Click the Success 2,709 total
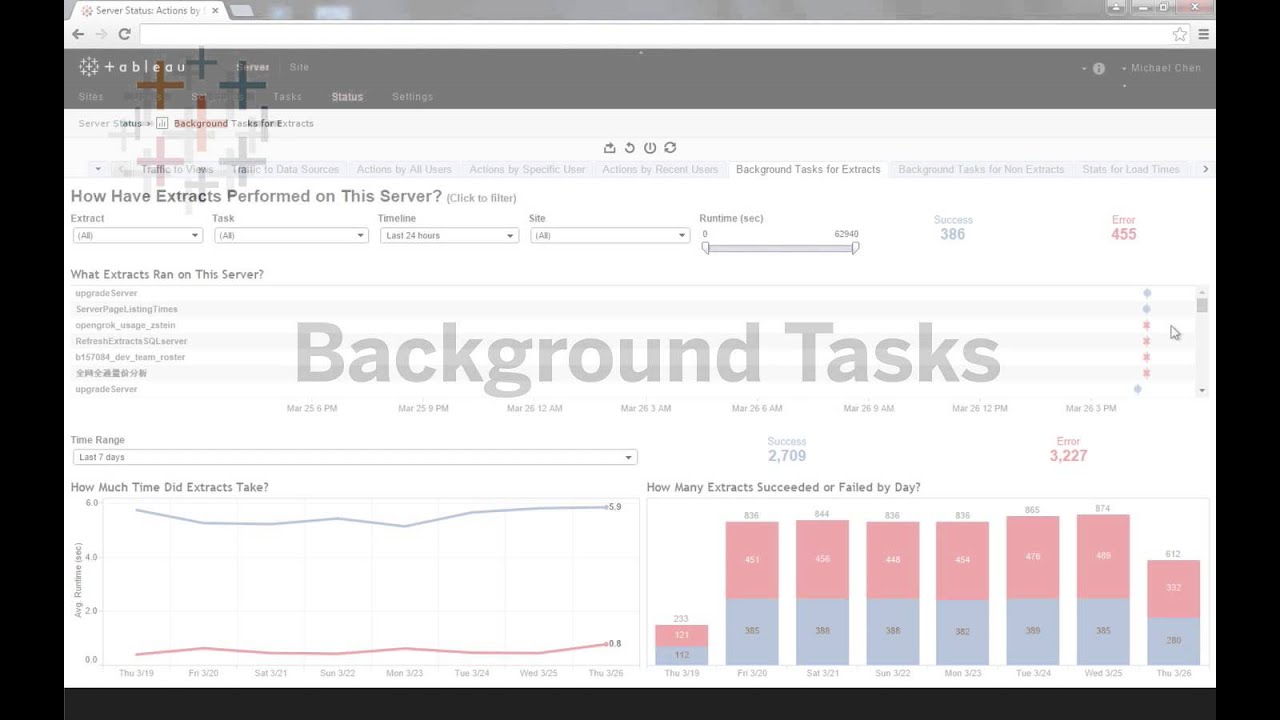The image size is (1280, 720). (786, 455)
